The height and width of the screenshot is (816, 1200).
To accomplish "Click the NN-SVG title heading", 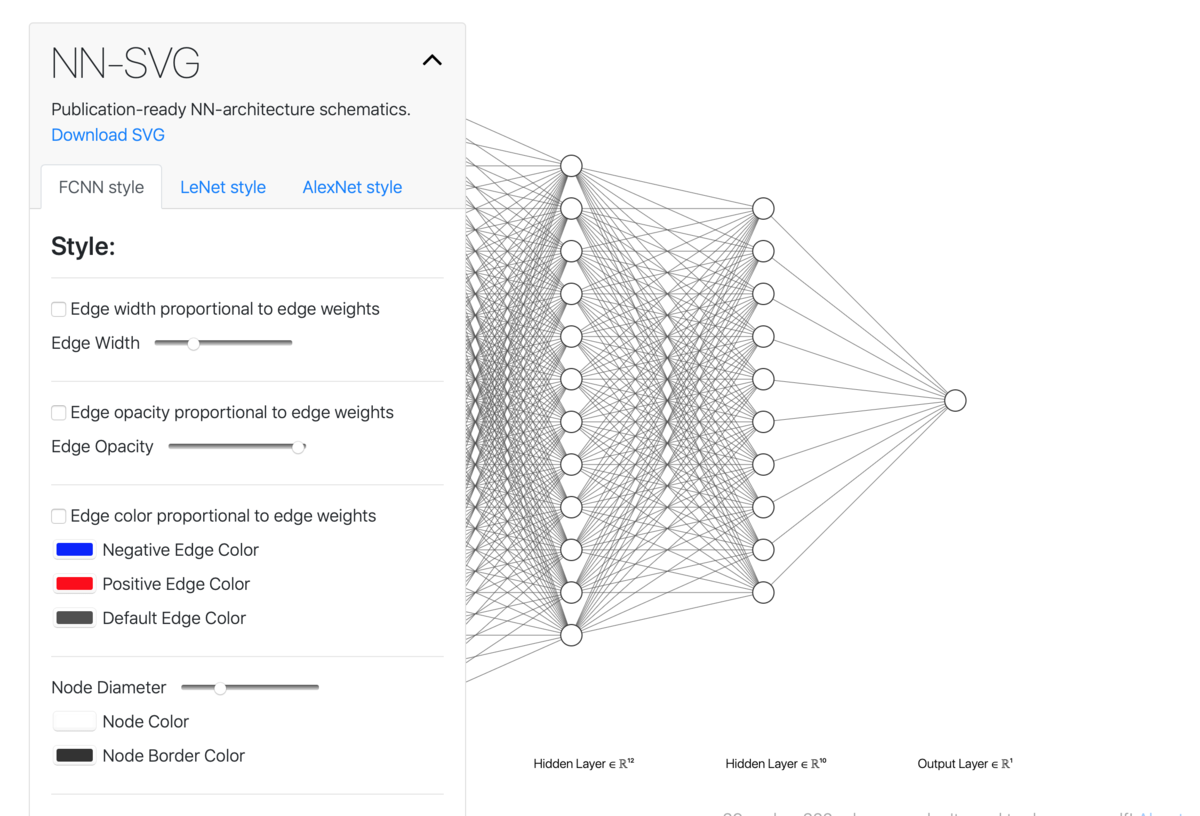I will click(125, 62).
